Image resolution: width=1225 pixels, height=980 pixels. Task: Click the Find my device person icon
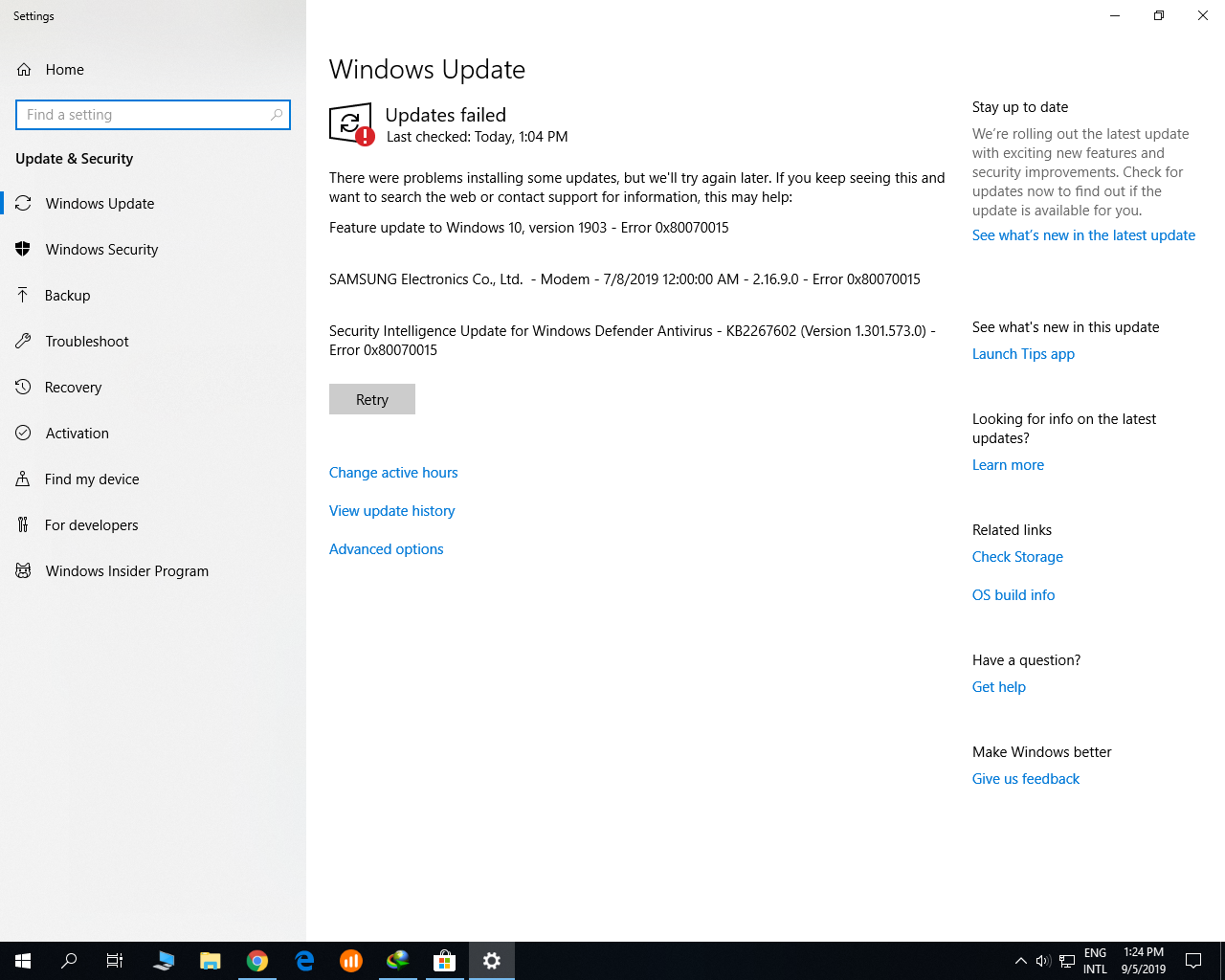(23, 479)
